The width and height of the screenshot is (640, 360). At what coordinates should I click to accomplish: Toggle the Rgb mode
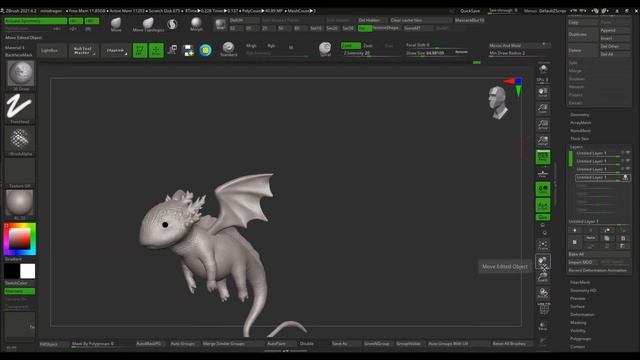click(x=271, y=46)
